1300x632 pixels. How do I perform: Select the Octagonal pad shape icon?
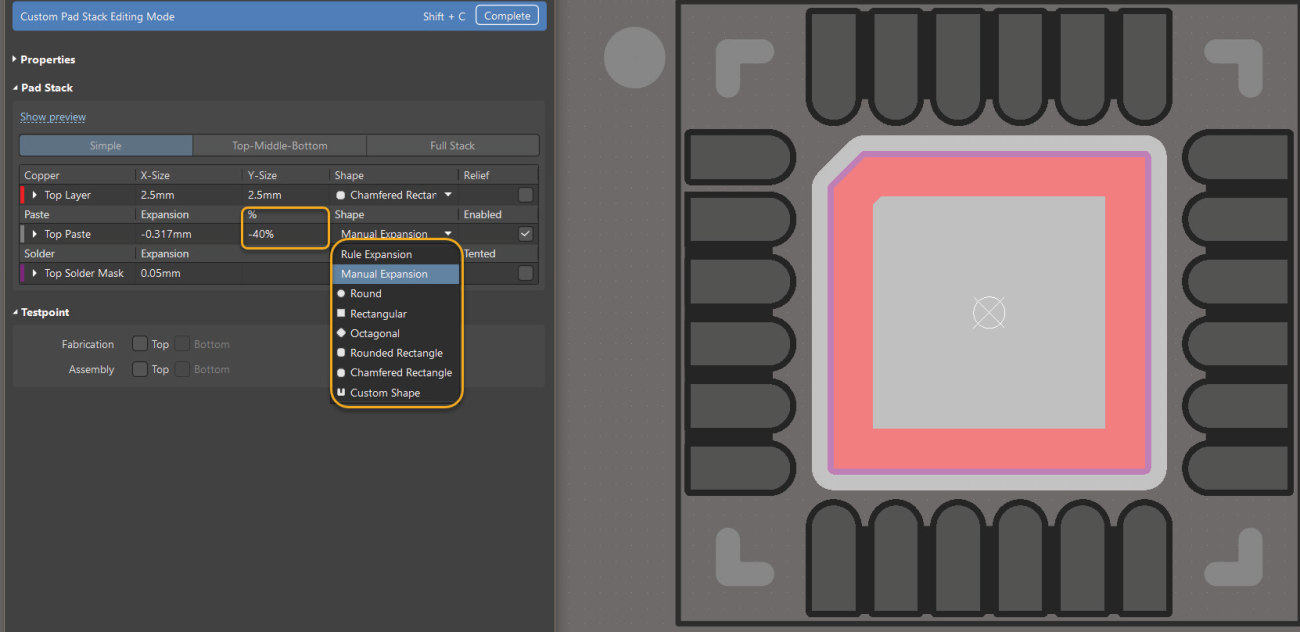(341, 333)
